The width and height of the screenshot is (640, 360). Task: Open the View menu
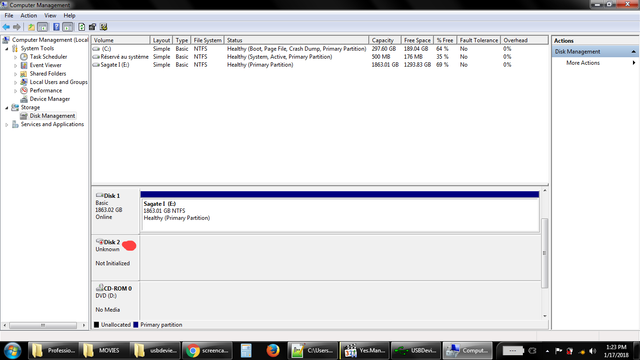point(50,16)
